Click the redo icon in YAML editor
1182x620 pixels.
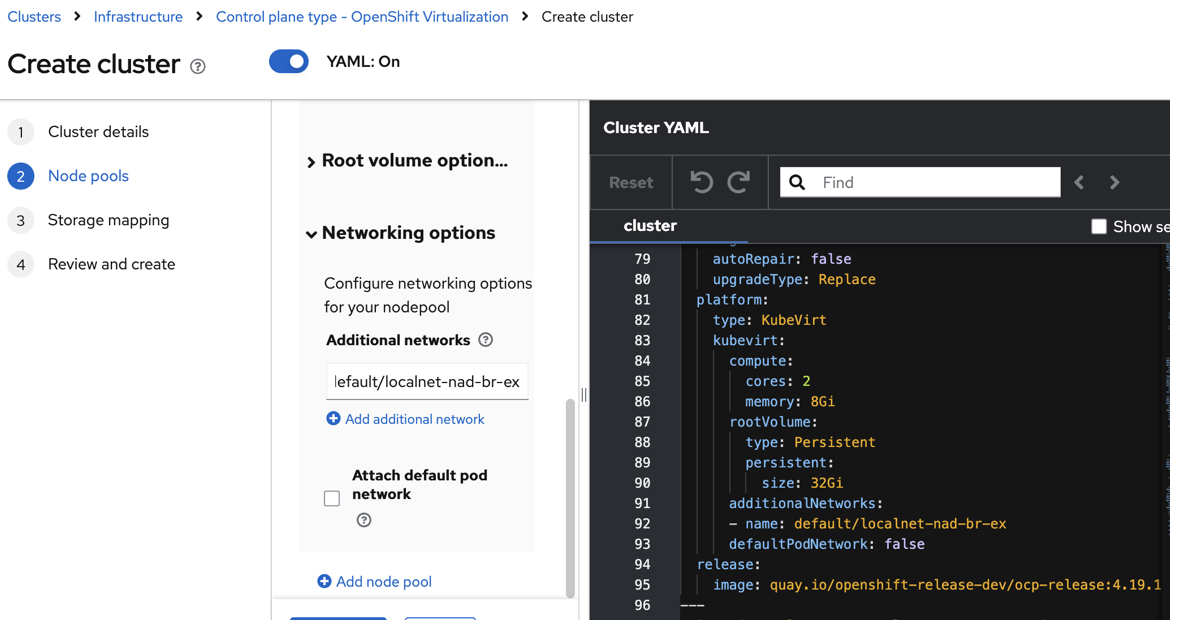[x=739, y=182]
